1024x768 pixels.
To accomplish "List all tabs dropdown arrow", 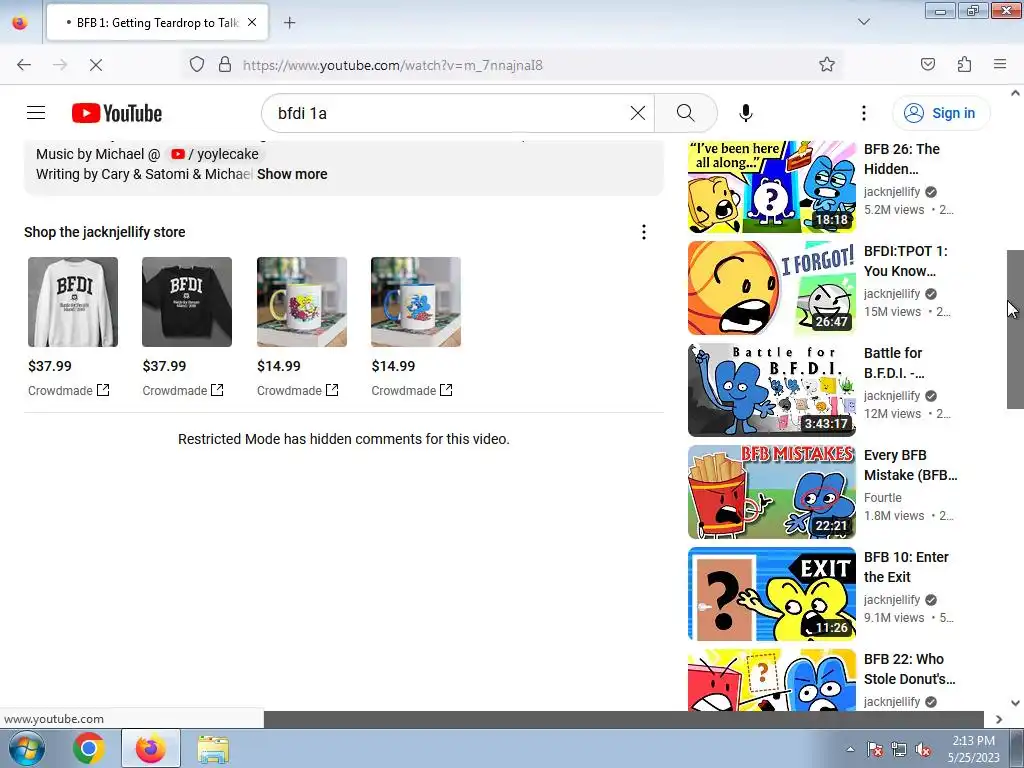I will pos(863,22).
